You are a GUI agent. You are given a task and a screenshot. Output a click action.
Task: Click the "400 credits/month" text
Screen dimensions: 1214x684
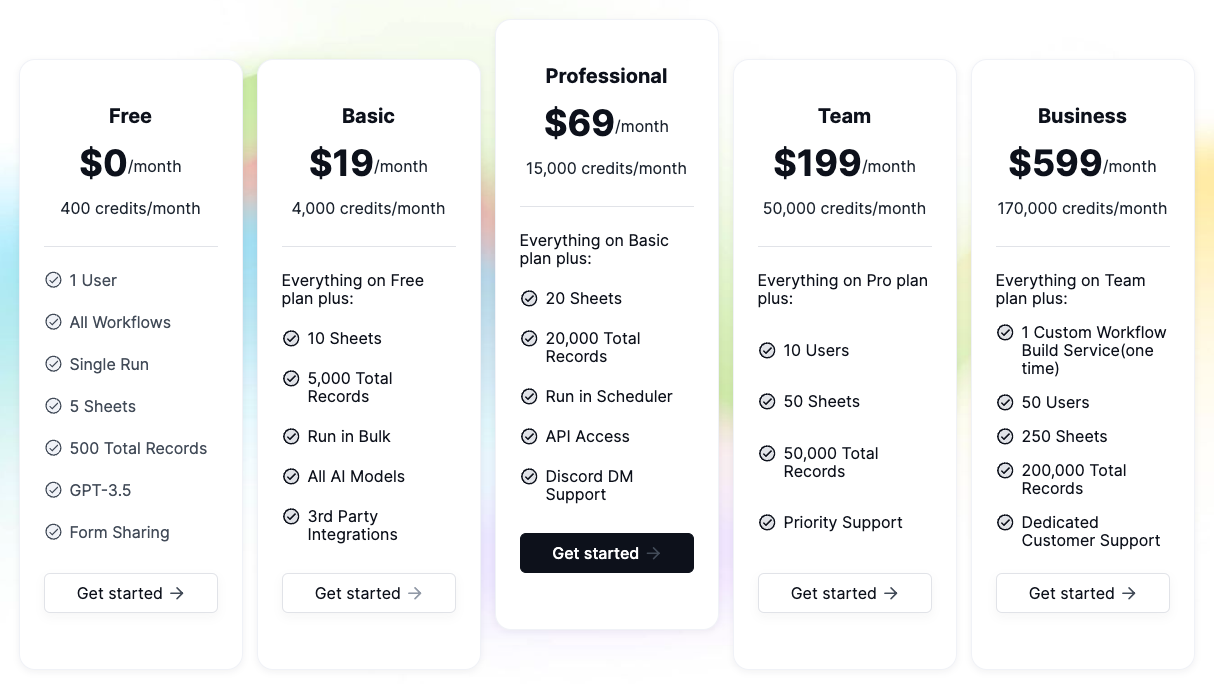click(x=130, y=208)
